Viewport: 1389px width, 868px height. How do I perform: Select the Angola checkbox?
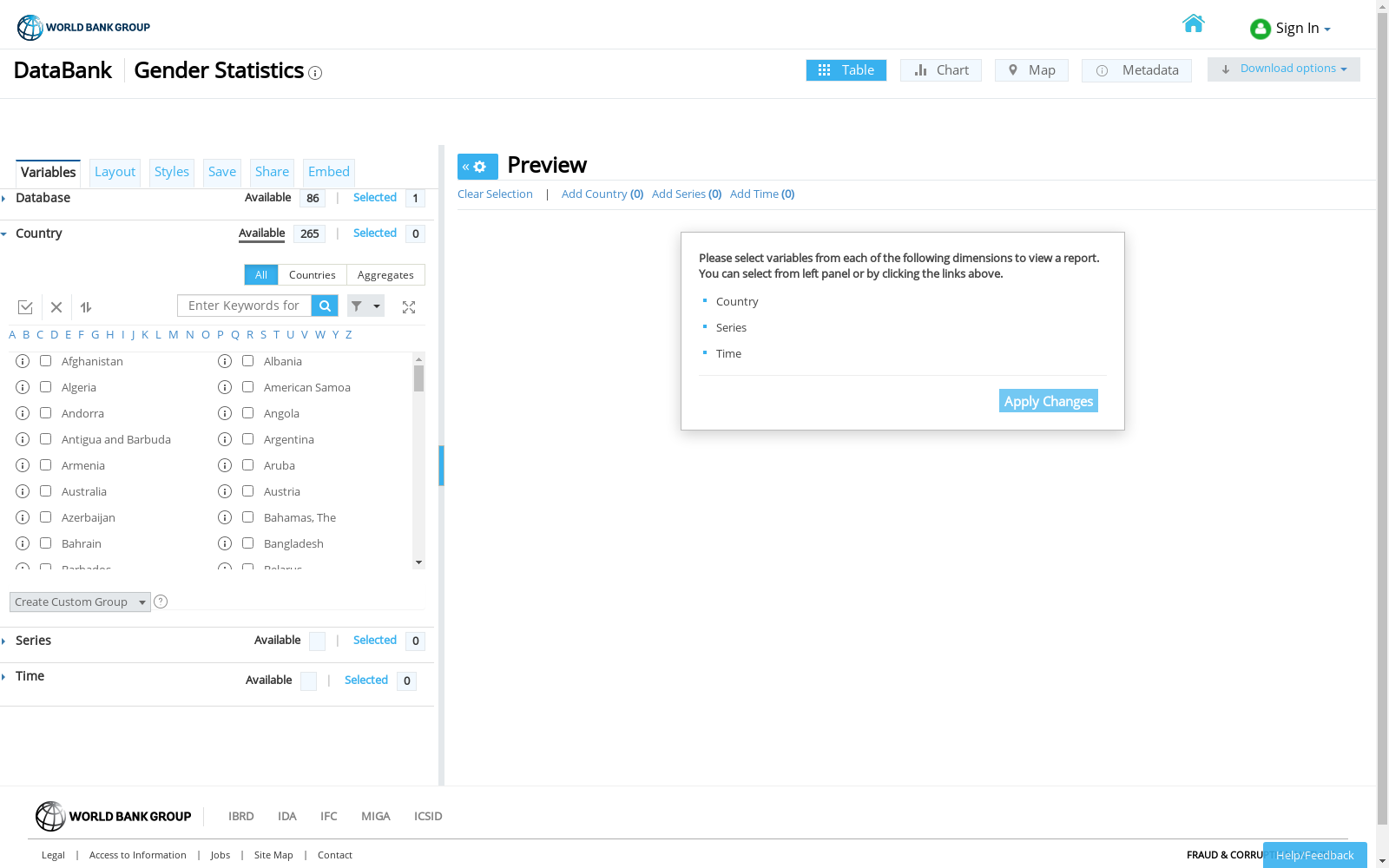tap(248, 413)
